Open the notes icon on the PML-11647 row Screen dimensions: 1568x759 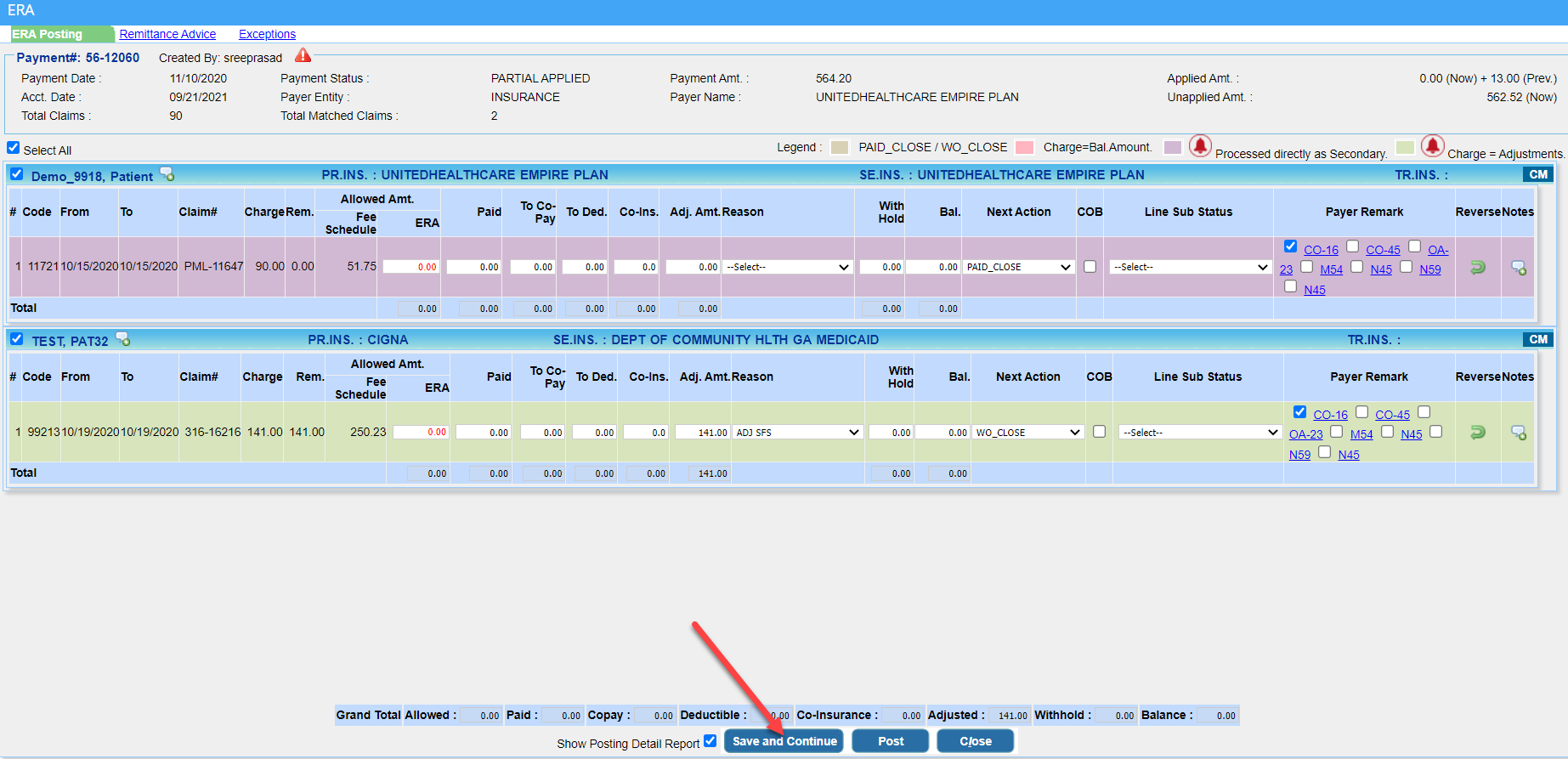pyautogui.click(x=1519, y=268)
